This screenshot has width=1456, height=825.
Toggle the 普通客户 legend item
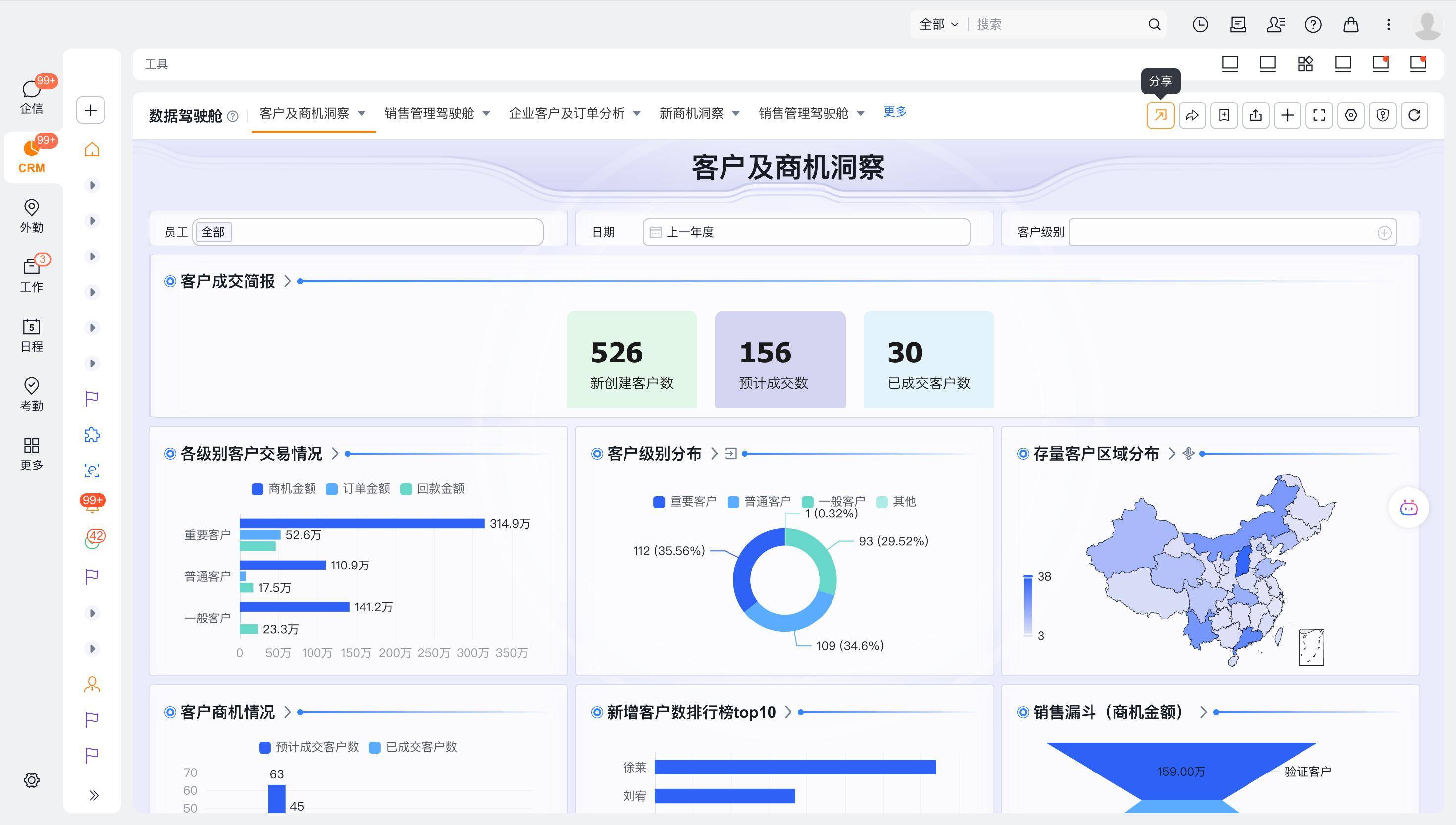tap(759, 502)
